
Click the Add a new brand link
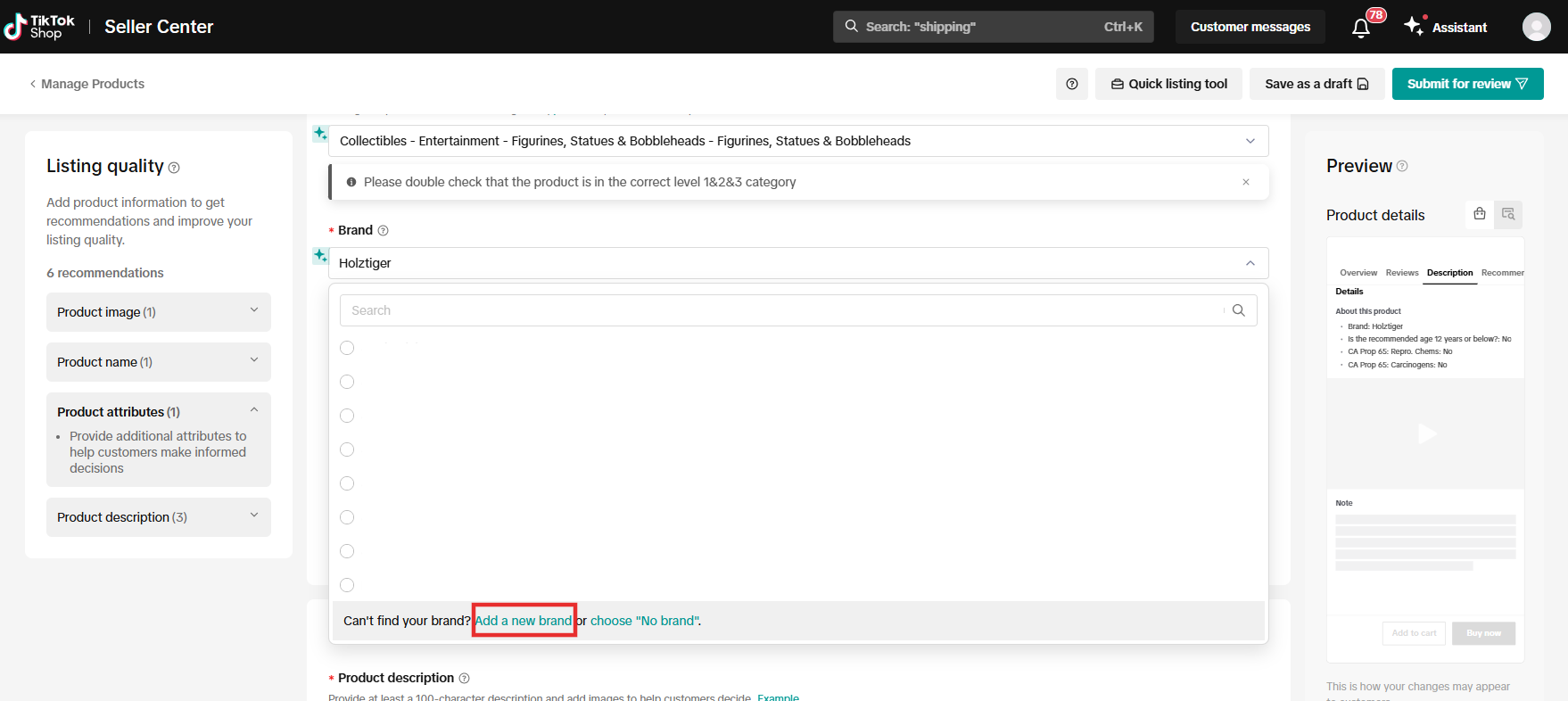(524, 621)
